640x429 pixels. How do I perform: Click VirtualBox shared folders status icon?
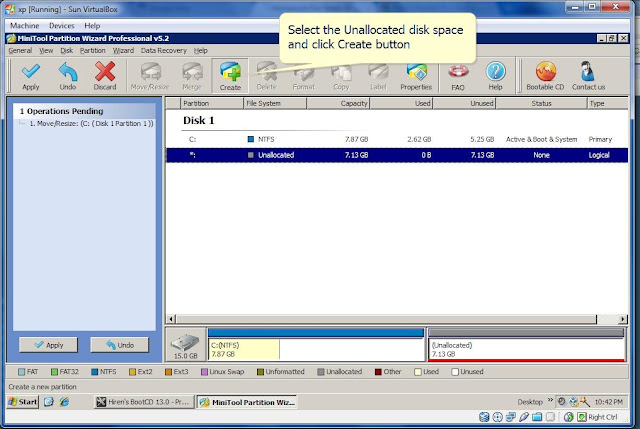[537, 417]
